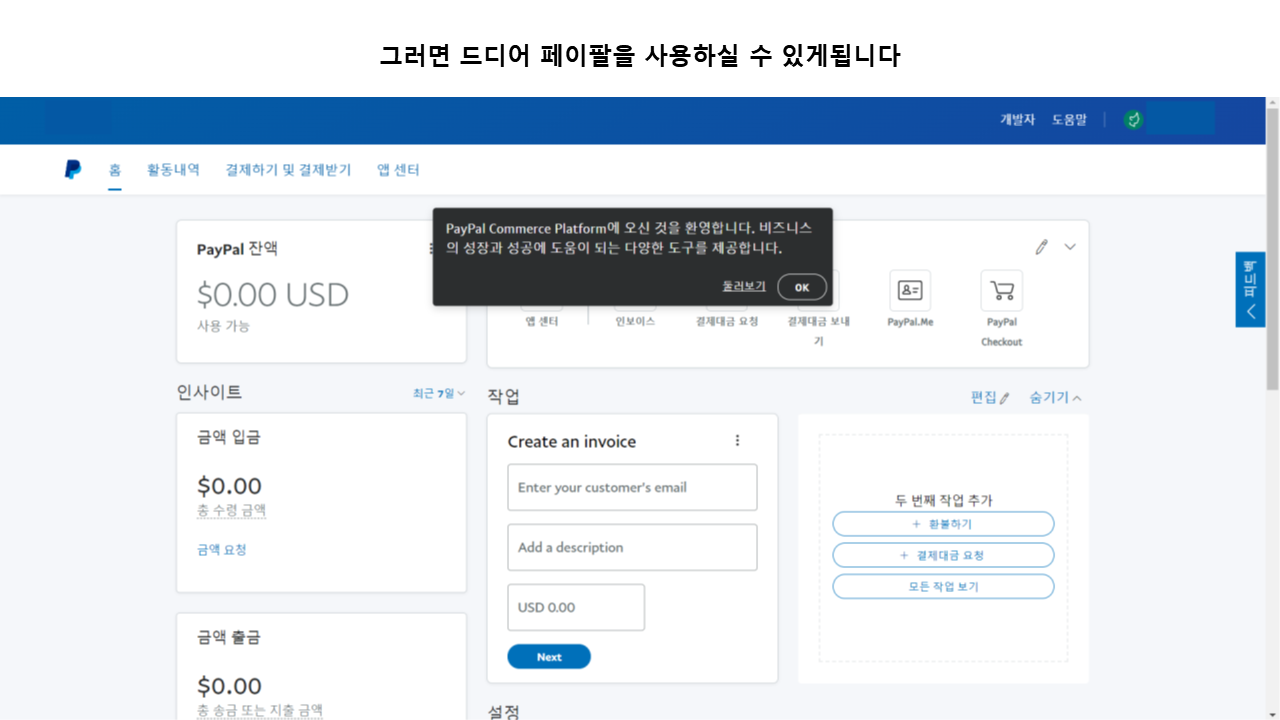
Task: Click the 총 수령 금액 label
Action: click(x=232, y=510)
